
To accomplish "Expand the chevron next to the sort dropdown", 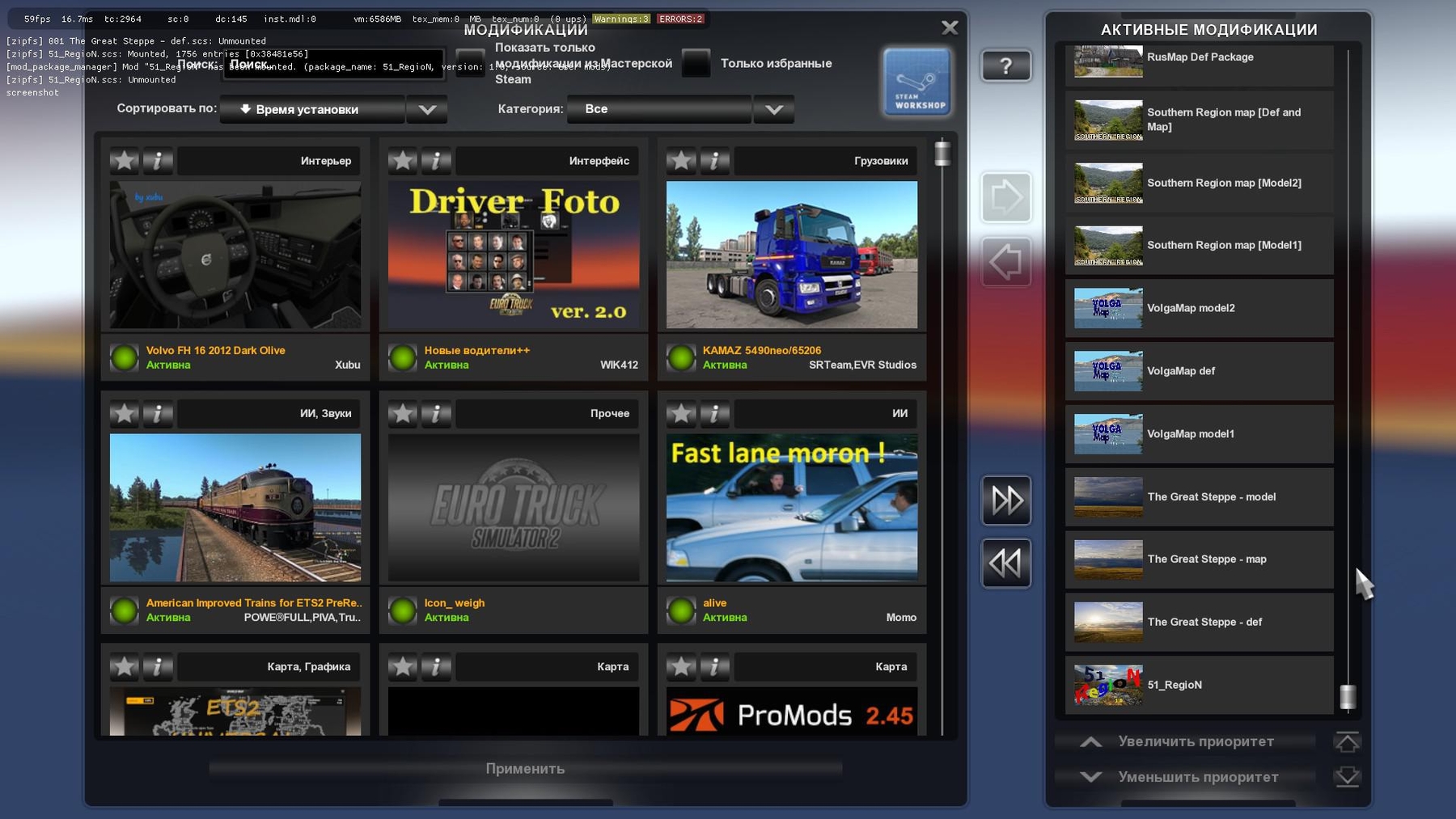I will click(426, 108).
